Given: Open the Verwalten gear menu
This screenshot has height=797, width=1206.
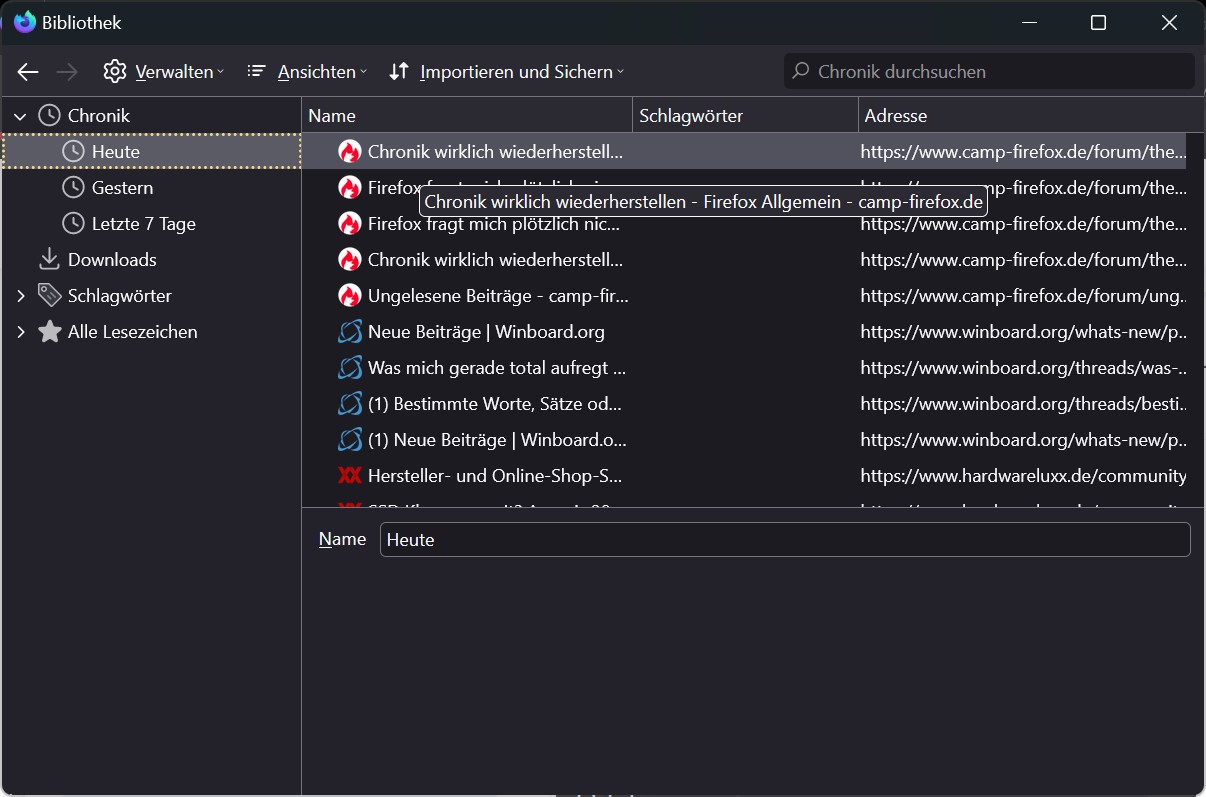Looking at the screenshot, I should (x=163, y=72).
